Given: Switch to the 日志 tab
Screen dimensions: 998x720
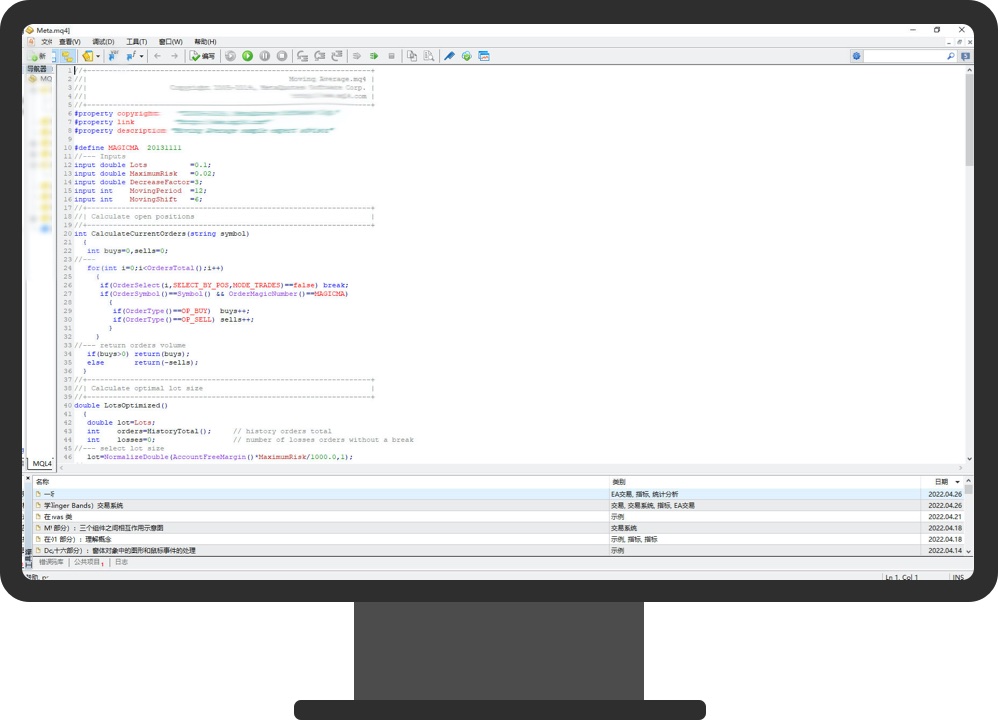Looking at the screenshot, I should [121, 562].
